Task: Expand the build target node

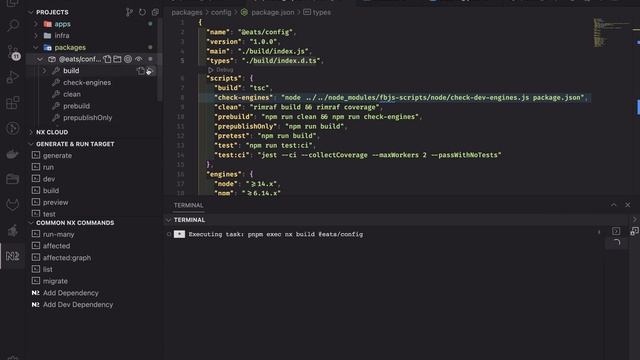Action: point(44,71)
